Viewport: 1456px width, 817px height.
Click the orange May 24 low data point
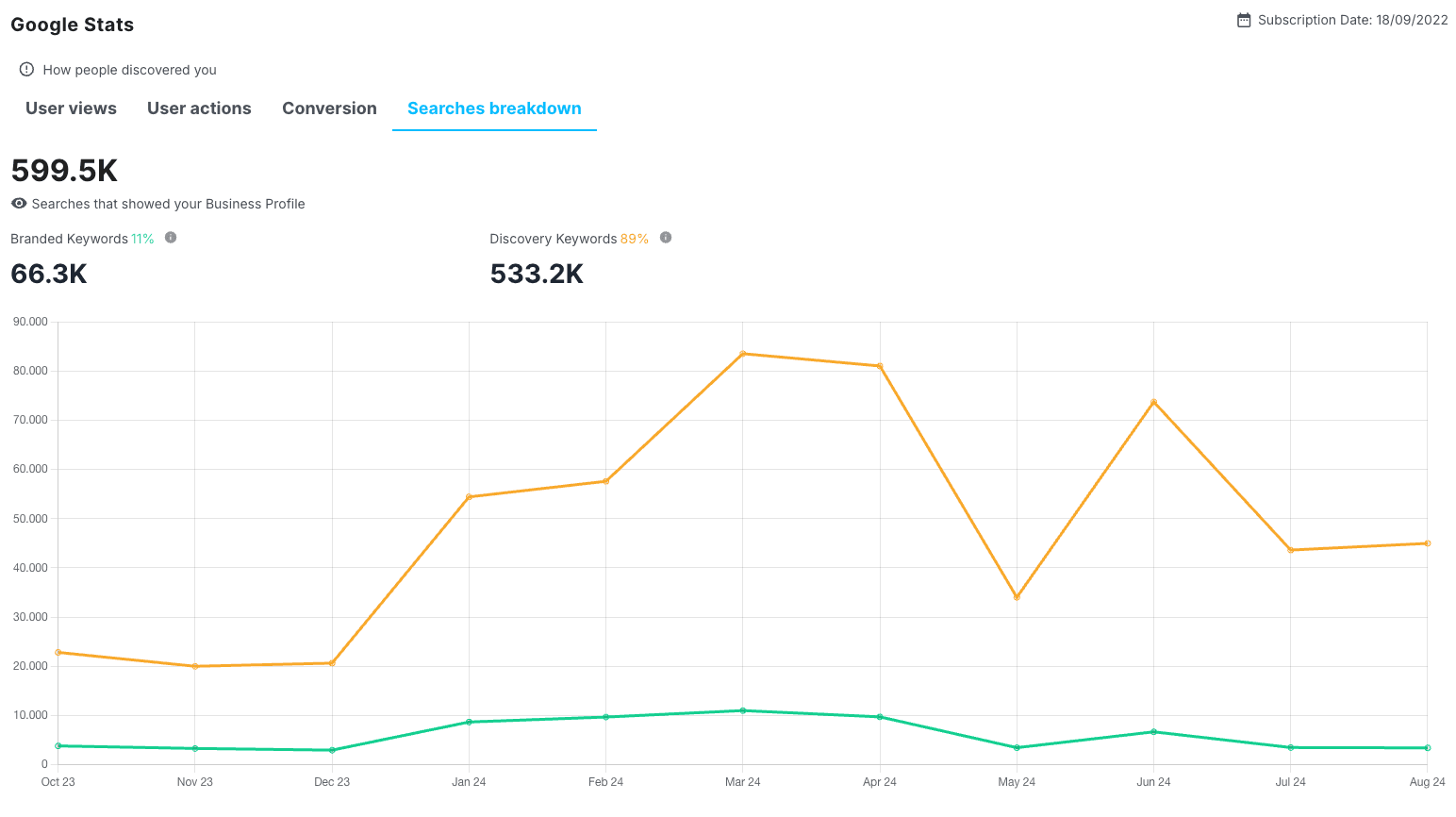(1017, 597)
